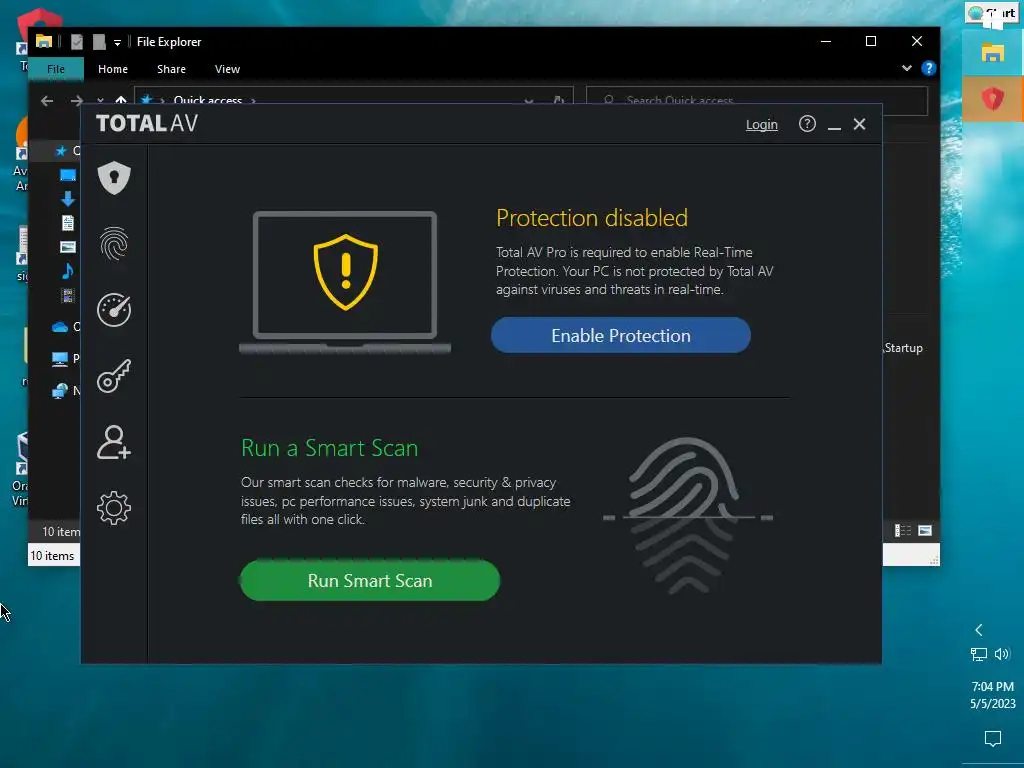Click the Quick Access Toolbar customize dropdown arrow
Viewport: 1024px width, 768px height.
tap(118, 42)
